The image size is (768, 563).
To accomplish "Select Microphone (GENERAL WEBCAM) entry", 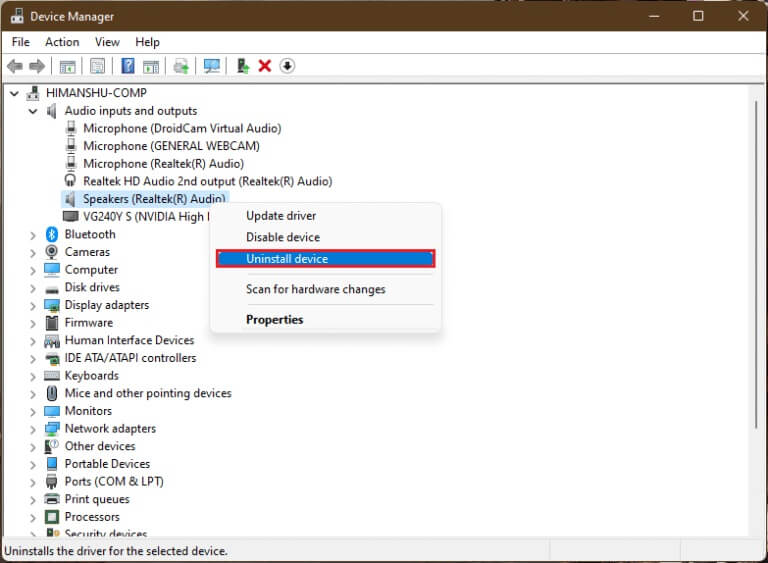I will (171, 146).
